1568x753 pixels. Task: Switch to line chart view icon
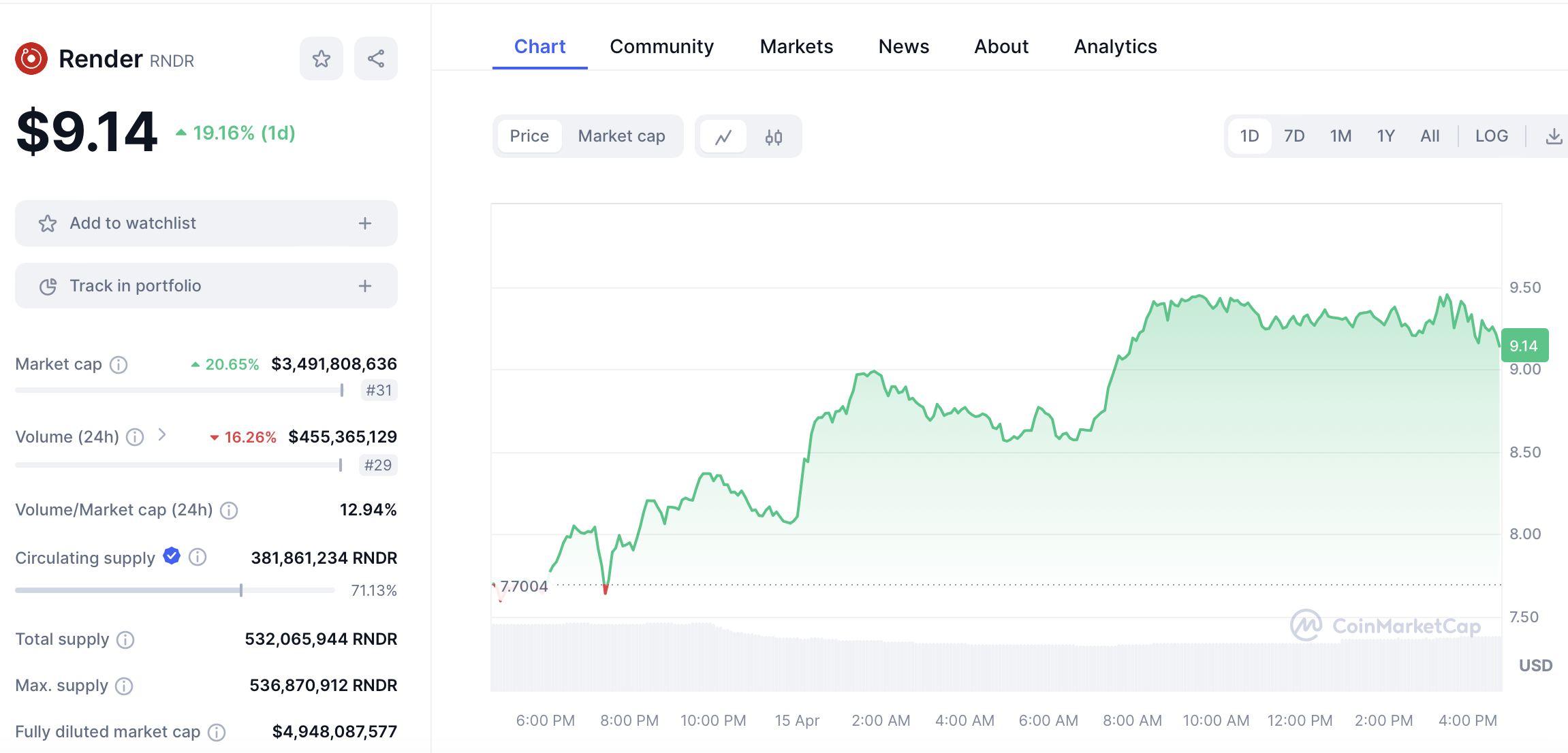point(723,137)
